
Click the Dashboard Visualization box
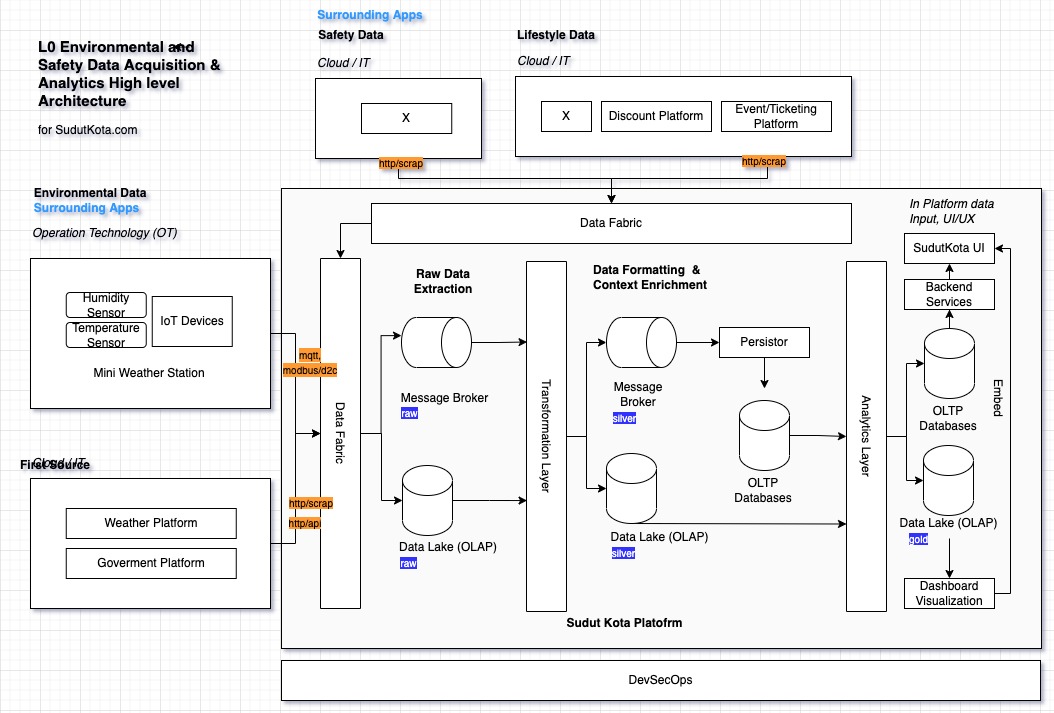[949, 593]
